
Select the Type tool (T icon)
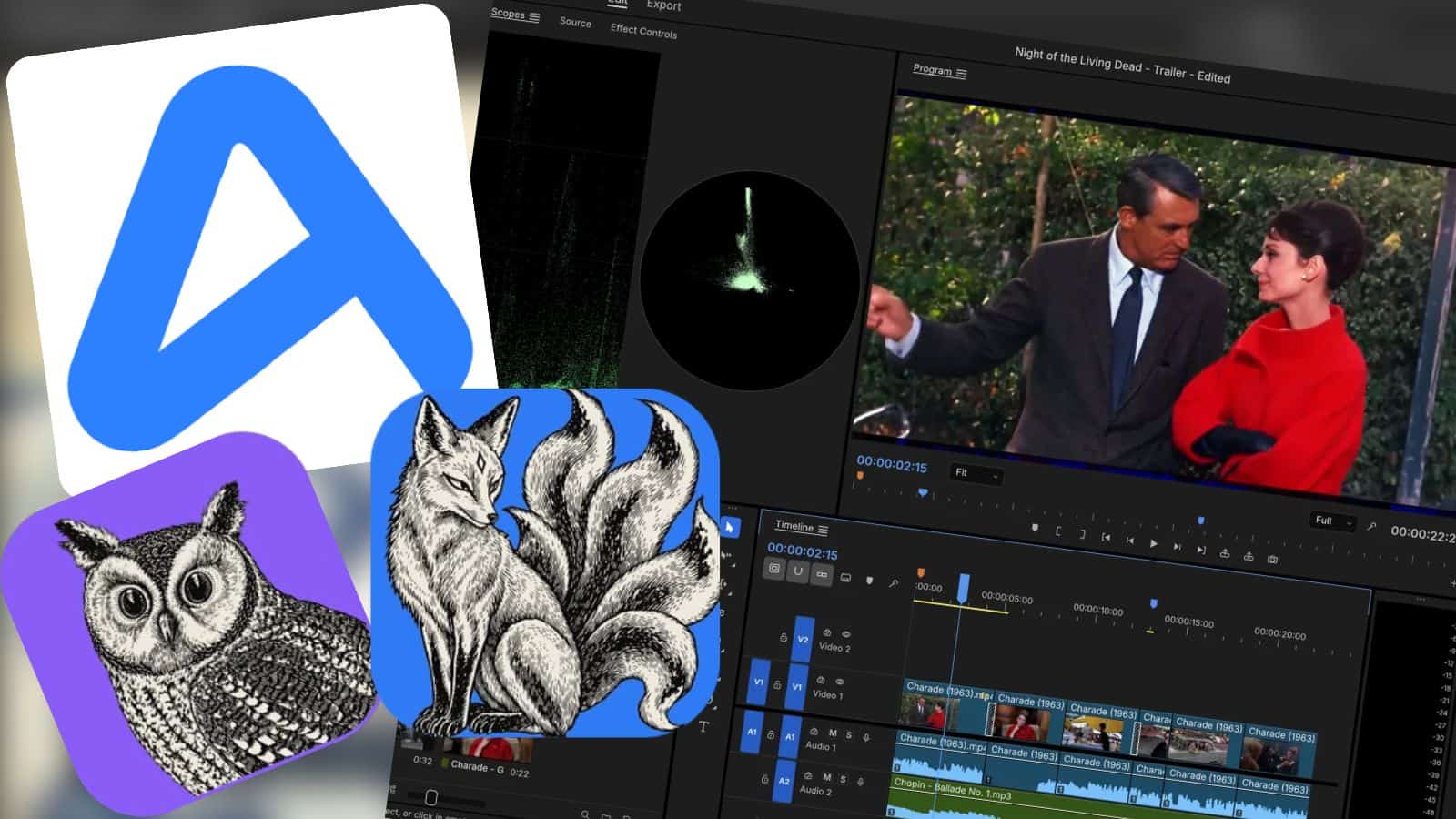coord(703,726)
